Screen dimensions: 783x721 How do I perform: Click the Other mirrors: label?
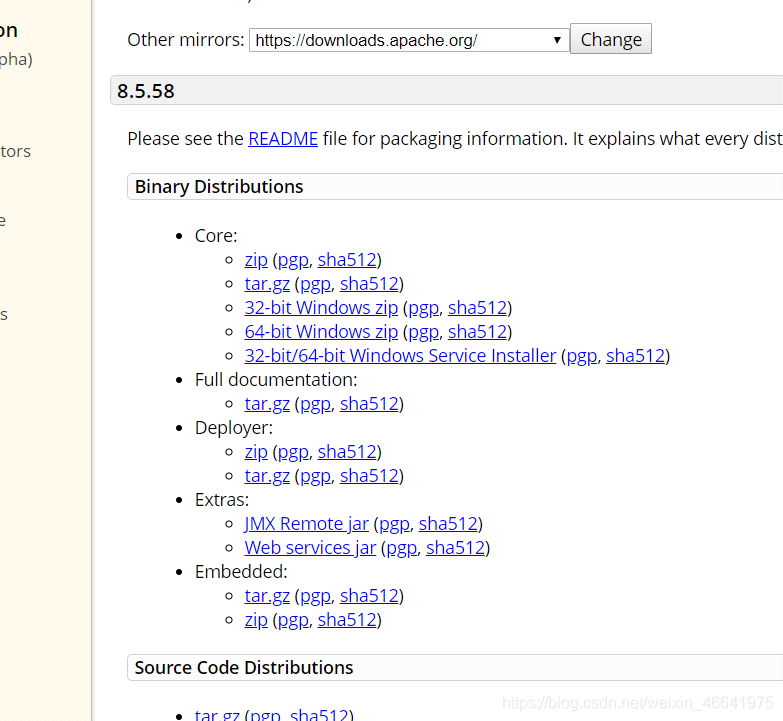[186, 39]
